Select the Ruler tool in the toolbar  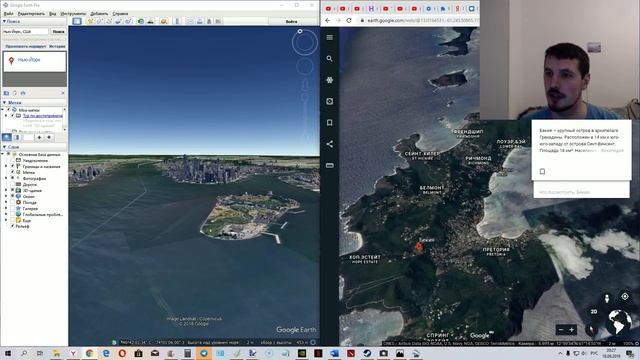[177, 21]
